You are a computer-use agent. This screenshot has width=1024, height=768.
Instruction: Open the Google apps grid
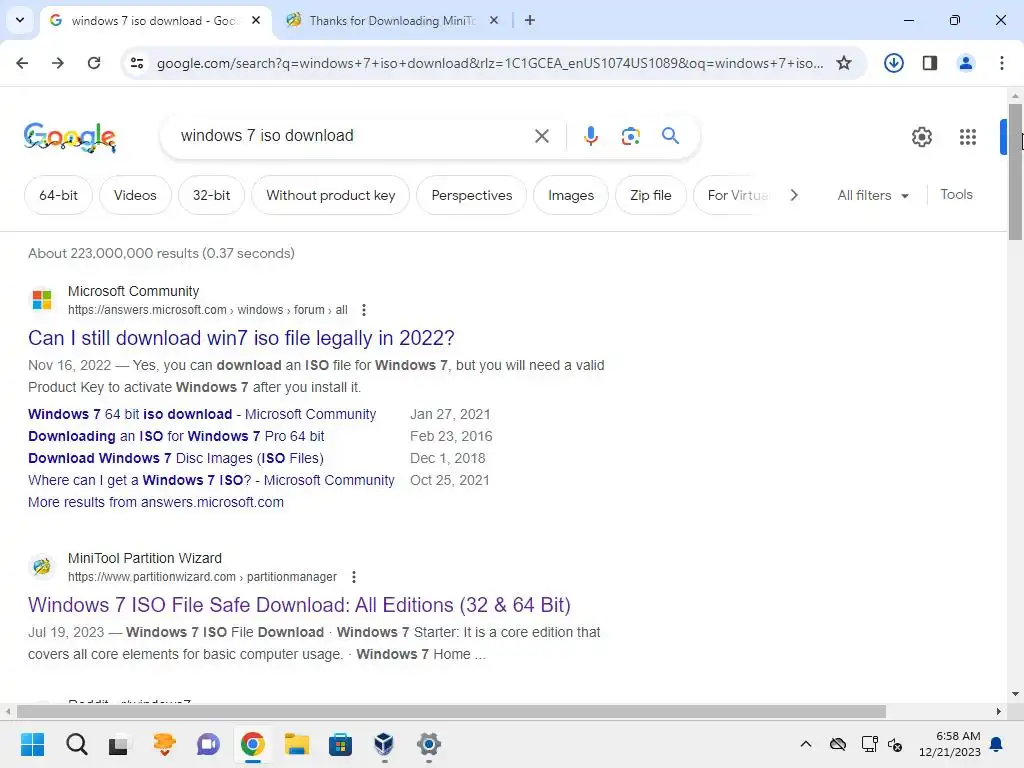click(x=968, y=136)
